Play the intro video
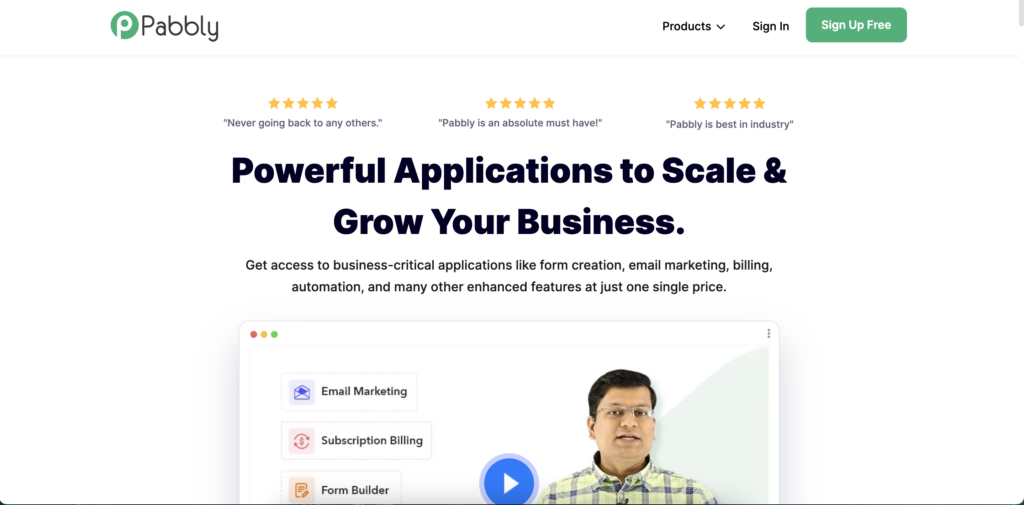 (x=509, y=483)
